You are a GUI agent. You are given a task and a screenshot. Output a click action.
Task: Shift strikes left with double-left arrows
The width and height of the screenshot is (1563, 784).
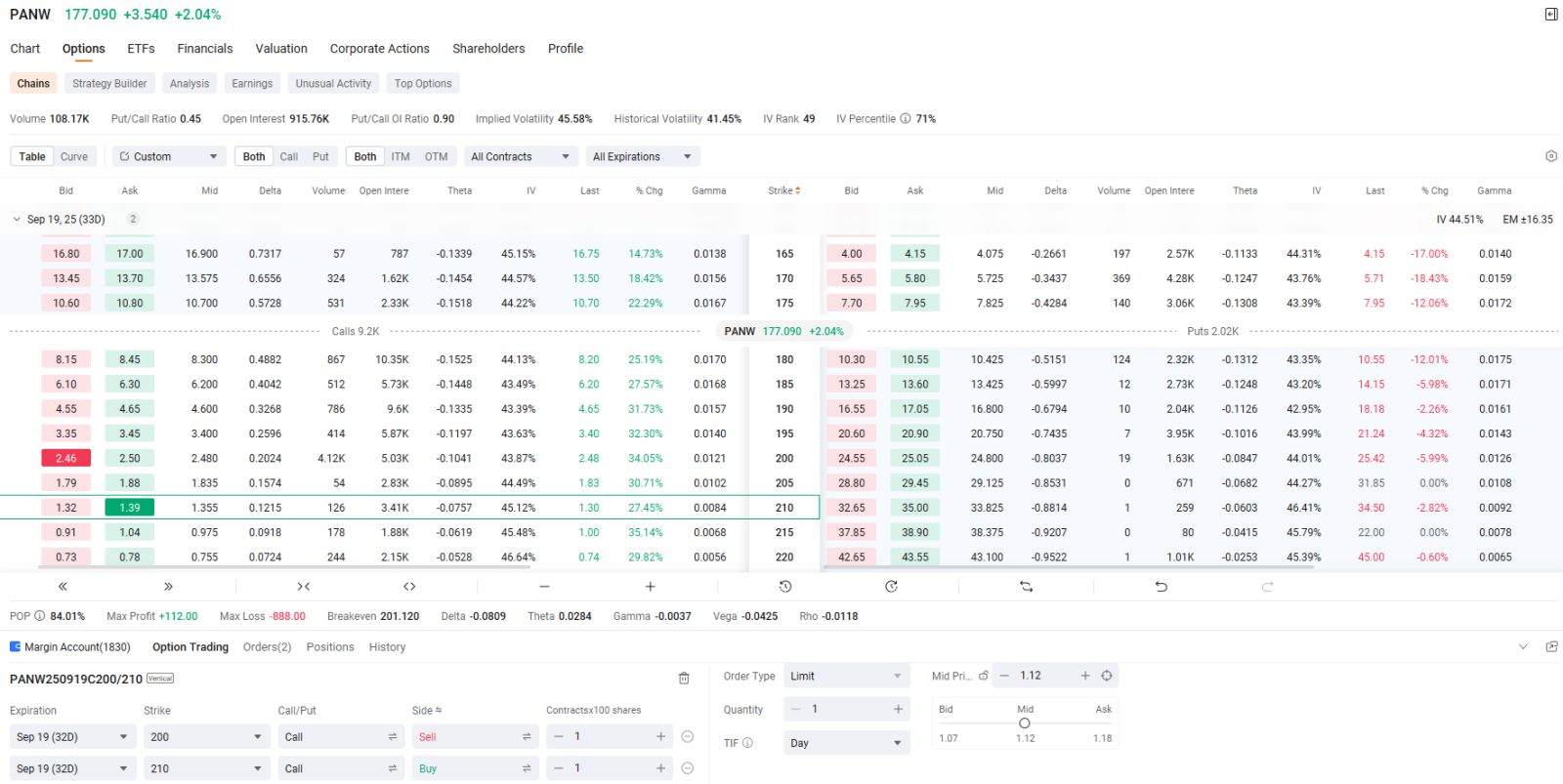tap(63, 587)
